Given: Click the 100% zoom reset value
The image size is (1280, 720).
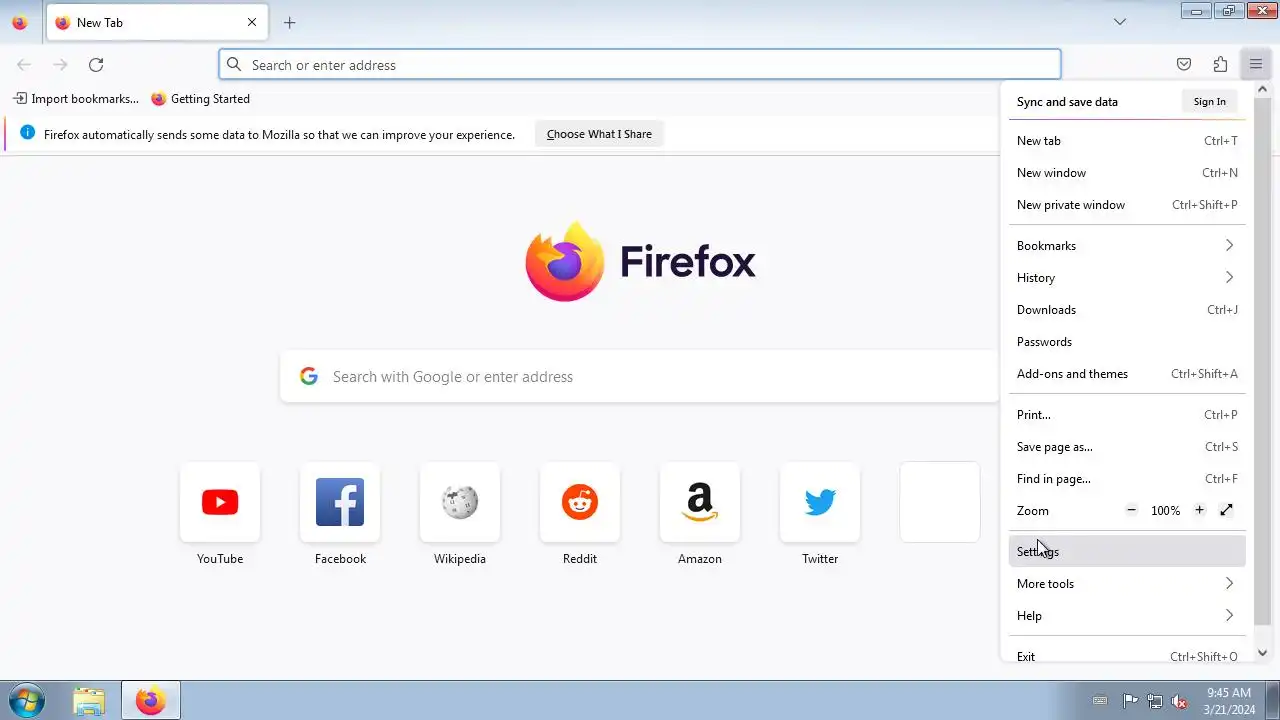Looking at the screenshot, I should 1165,510.
